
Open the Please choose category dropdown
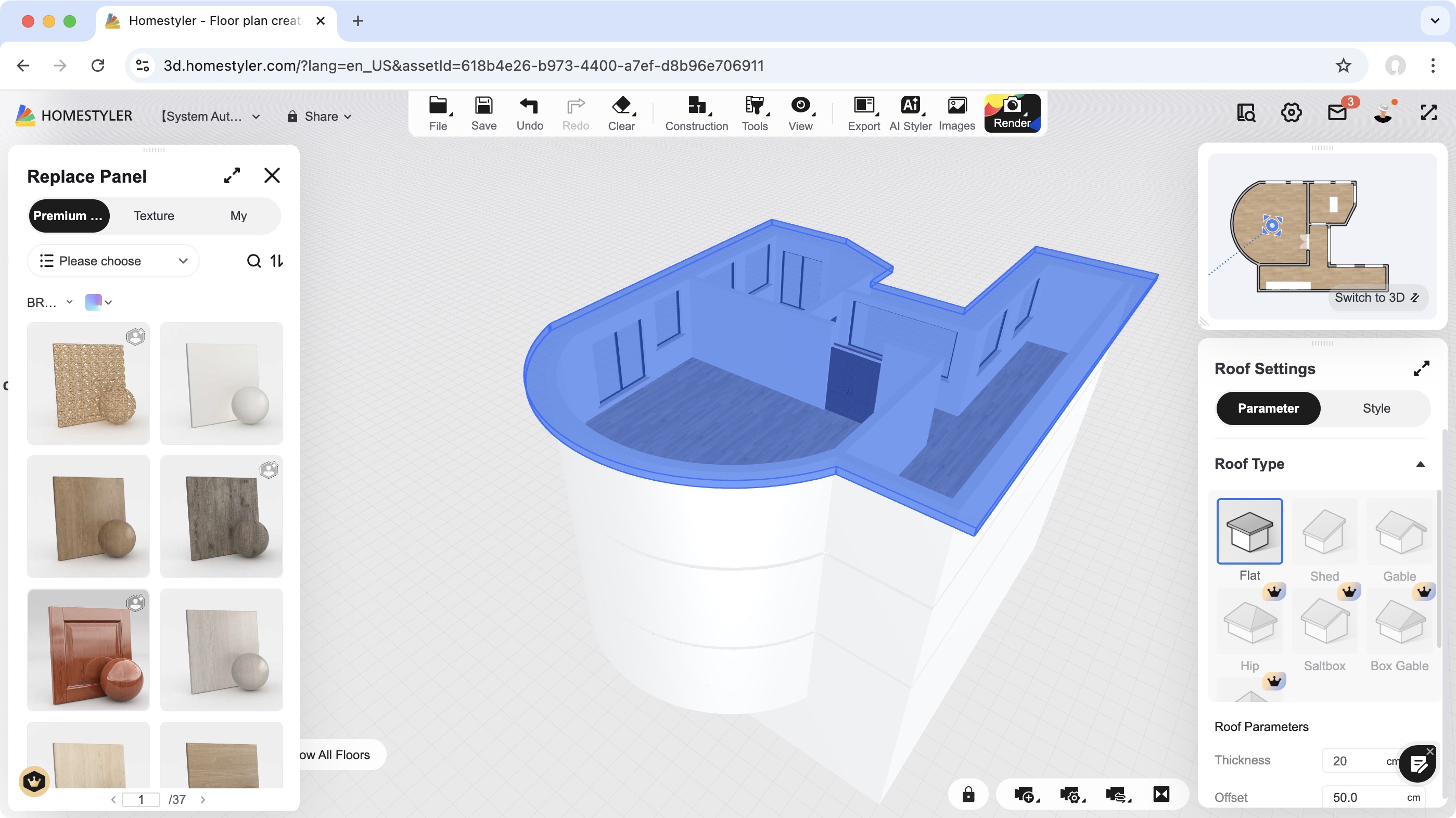tap(113, 261)
